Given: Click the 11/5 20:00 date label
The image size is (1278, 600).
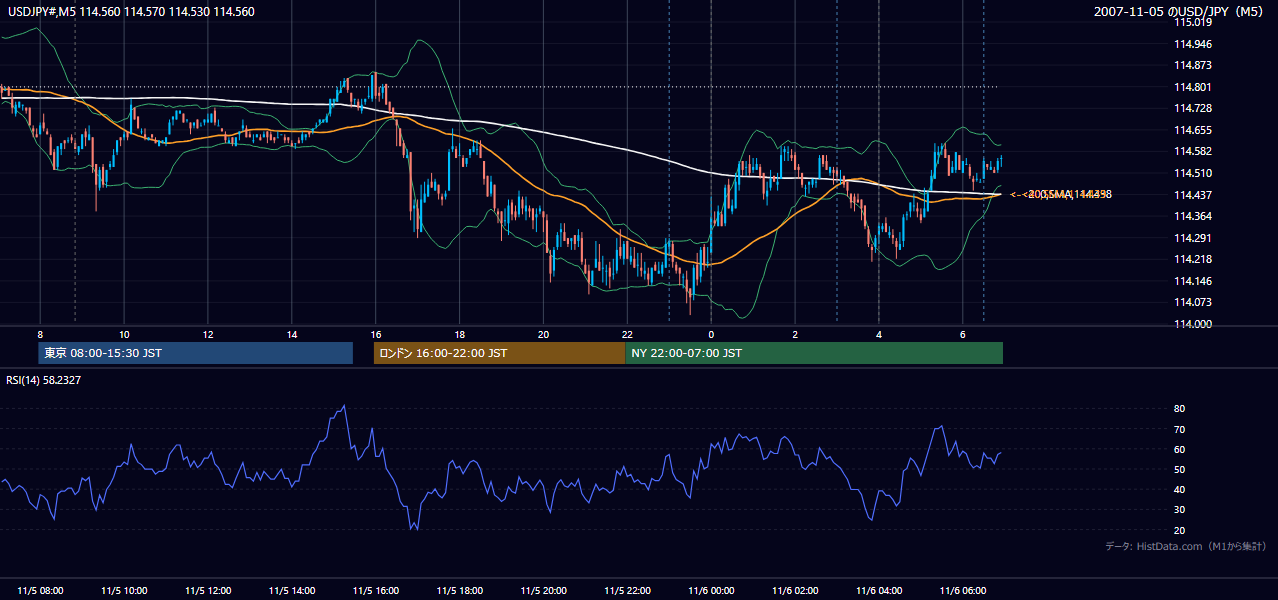Looking at the screenshot, I should tap(543, 591).
